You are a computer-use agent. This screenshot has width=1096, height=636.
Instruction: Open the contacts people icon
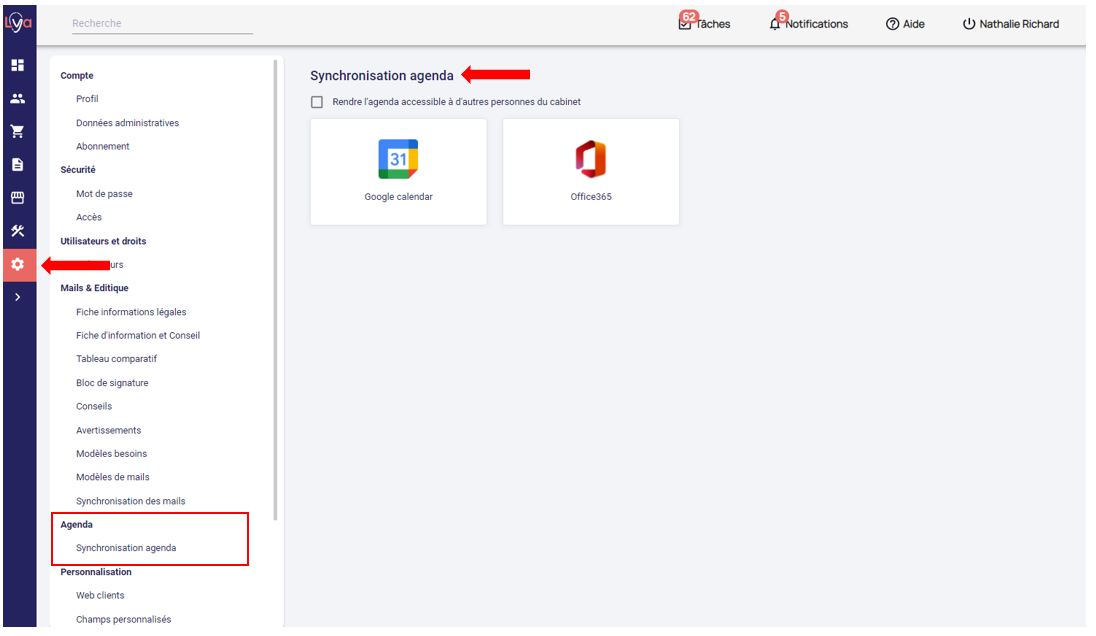17,99
